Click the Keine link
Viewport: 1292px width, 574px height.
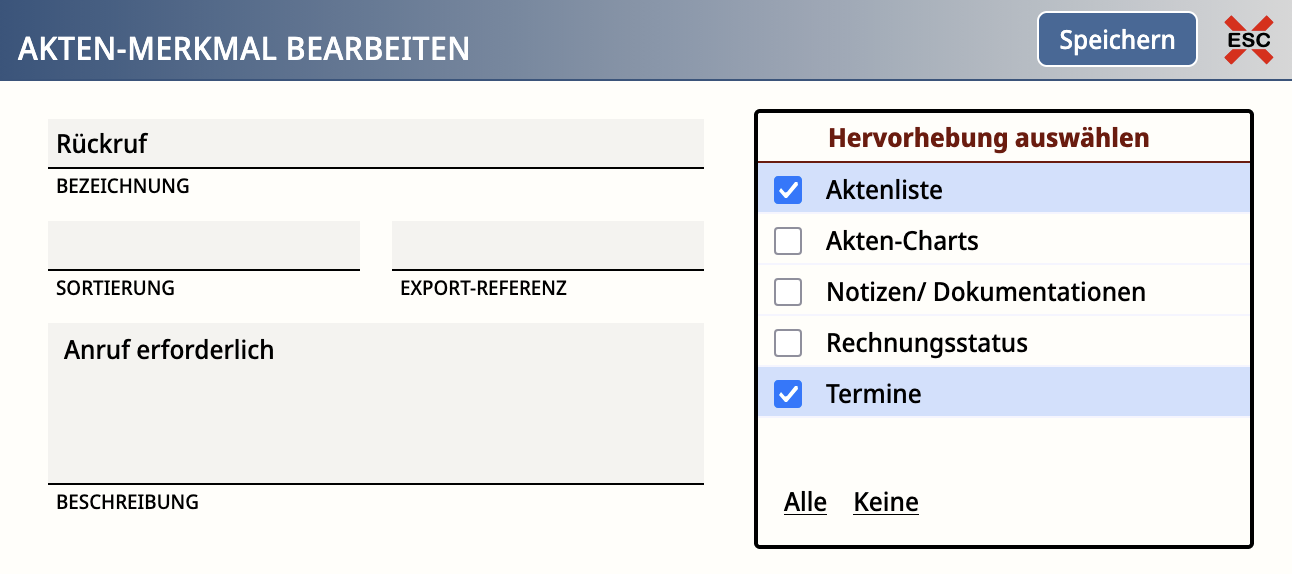pyautogui.click(x=885, y=502)
